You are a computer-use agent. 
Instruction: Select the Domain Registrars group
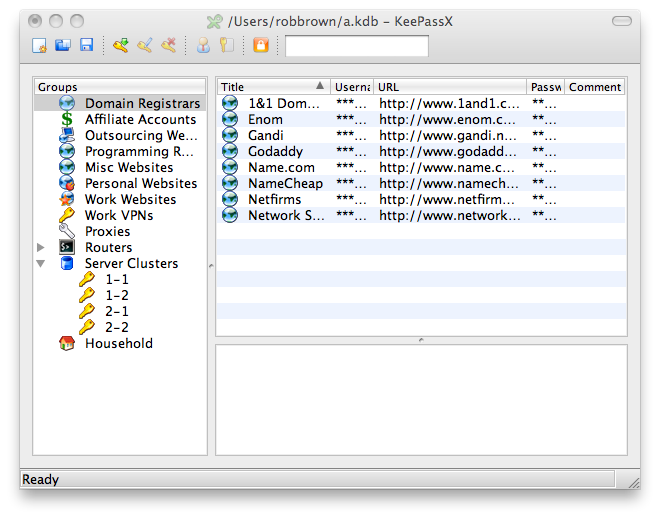120,103
